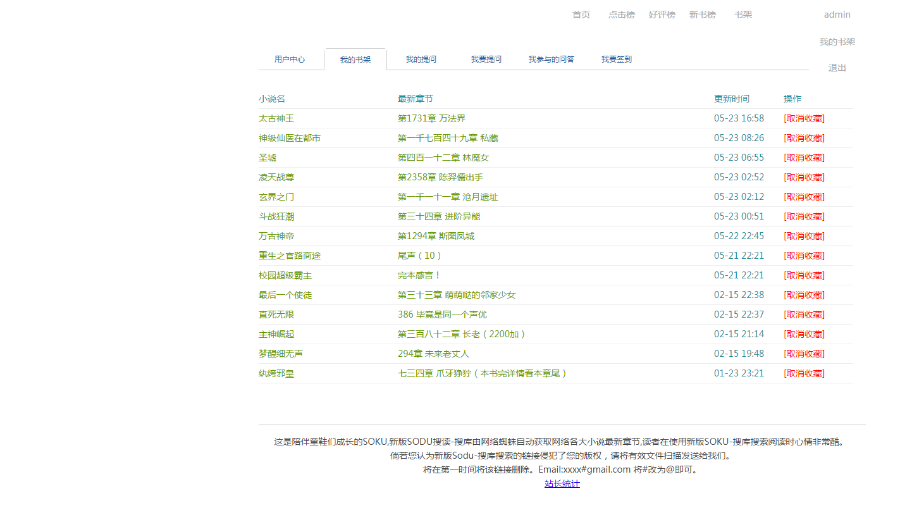This screenshot has height=522, width=900.
Task: Remove the 05-23 06:55 row from favorites
Action: [804, 157]
